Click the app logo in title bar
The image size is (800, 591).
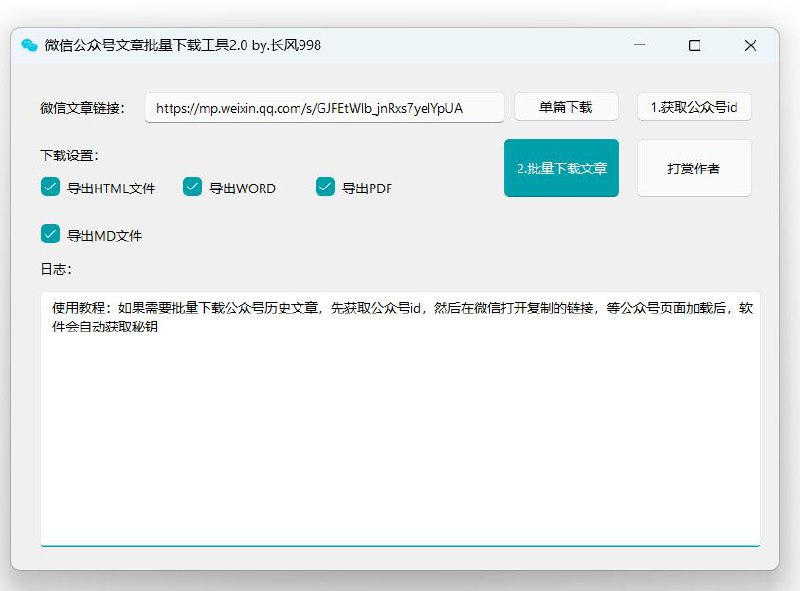click(x=27, y=45)
